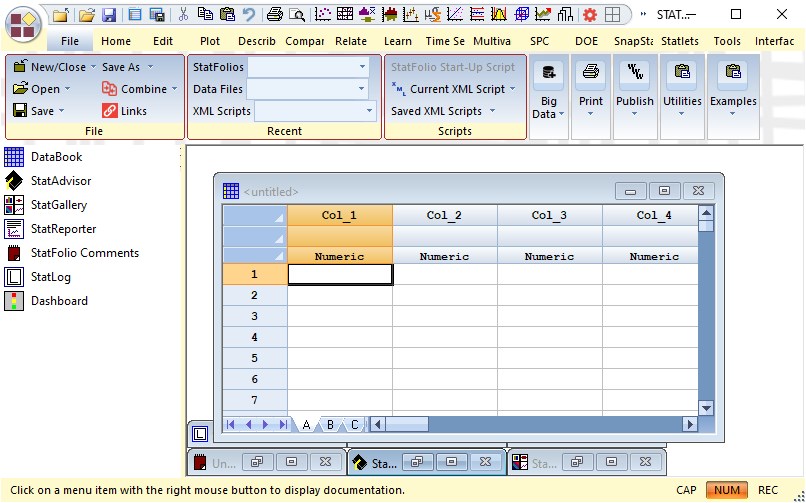The image size is (806, 503).
Task: Click the copy icon in quick toolbar
Action: point(206,14)
